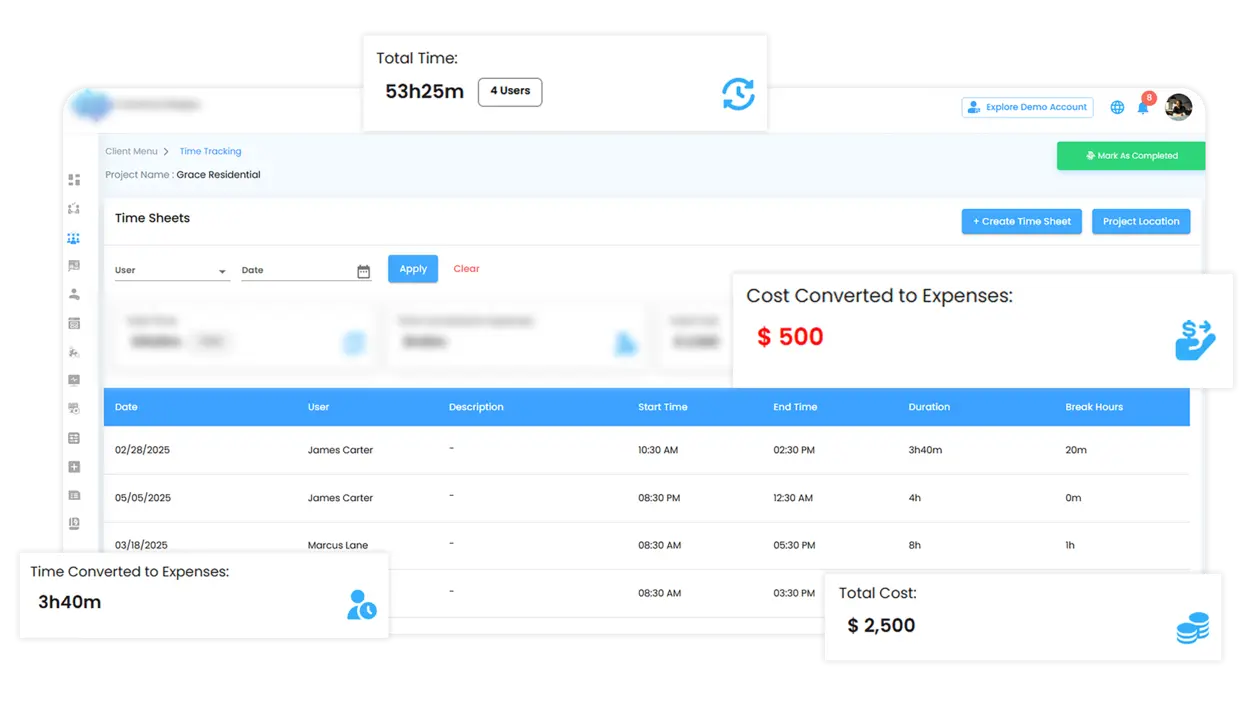Click the Time Converted user-clock icon
This screenshot has height=709, width=1260.
pyautogui.click(x=361, y=604)
